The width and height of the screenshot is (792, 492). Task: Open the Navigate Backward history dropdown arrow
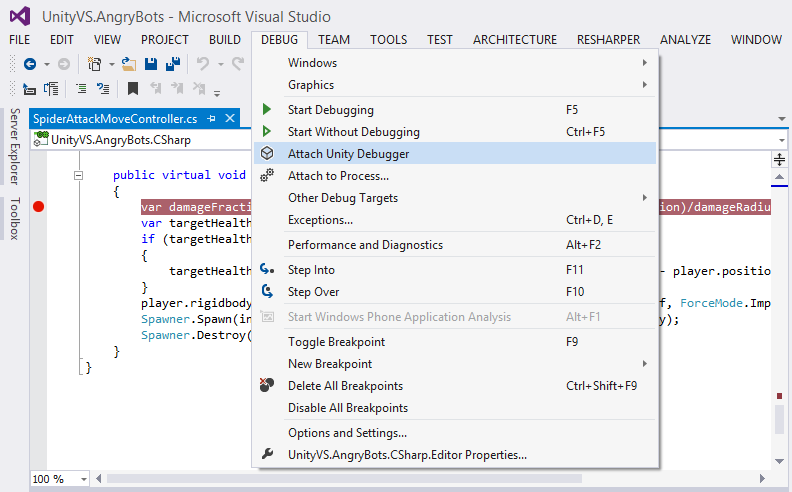pos(46,64)
